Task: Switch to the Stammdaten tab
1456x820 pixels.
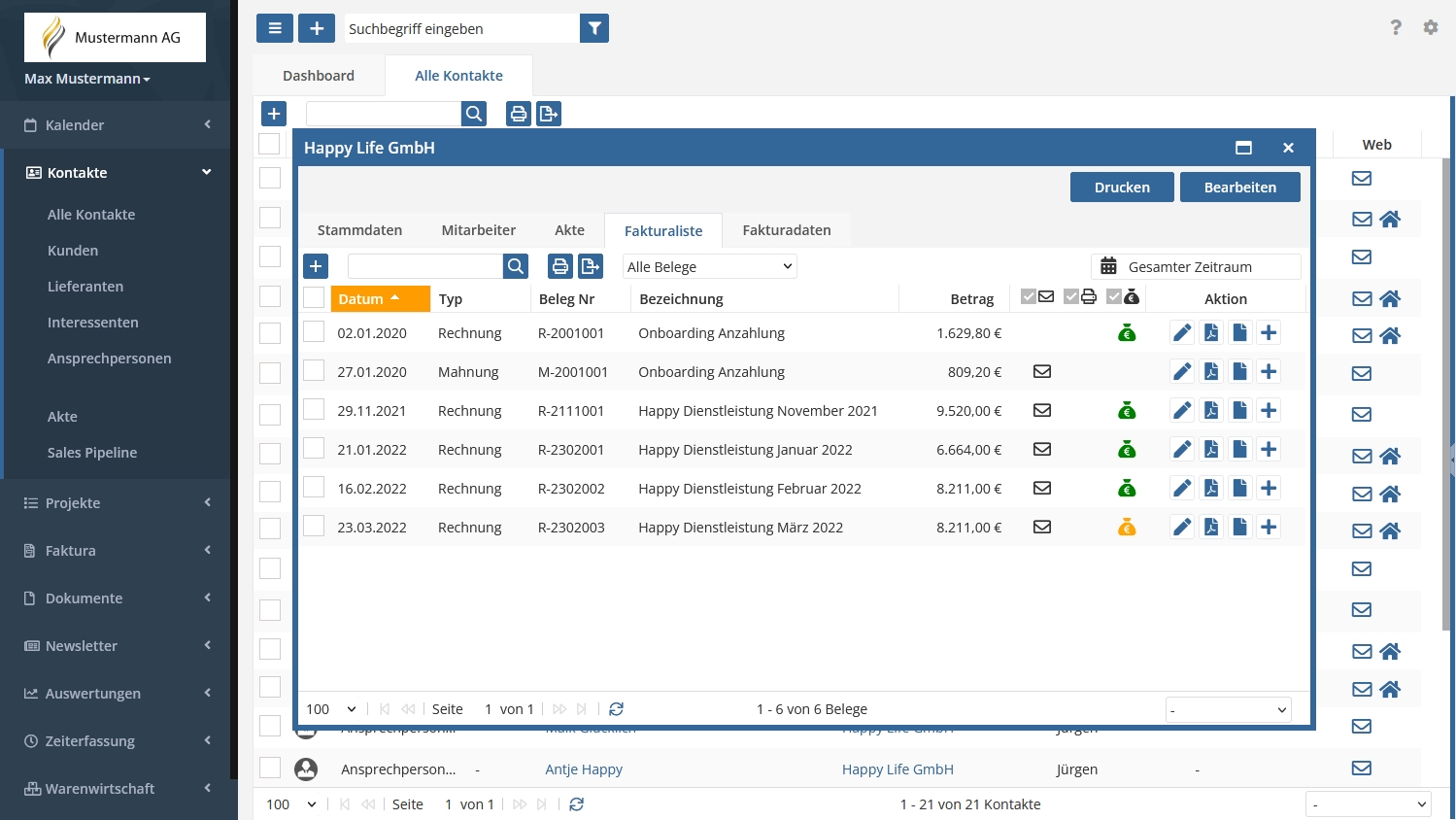Action: point(359,230)
